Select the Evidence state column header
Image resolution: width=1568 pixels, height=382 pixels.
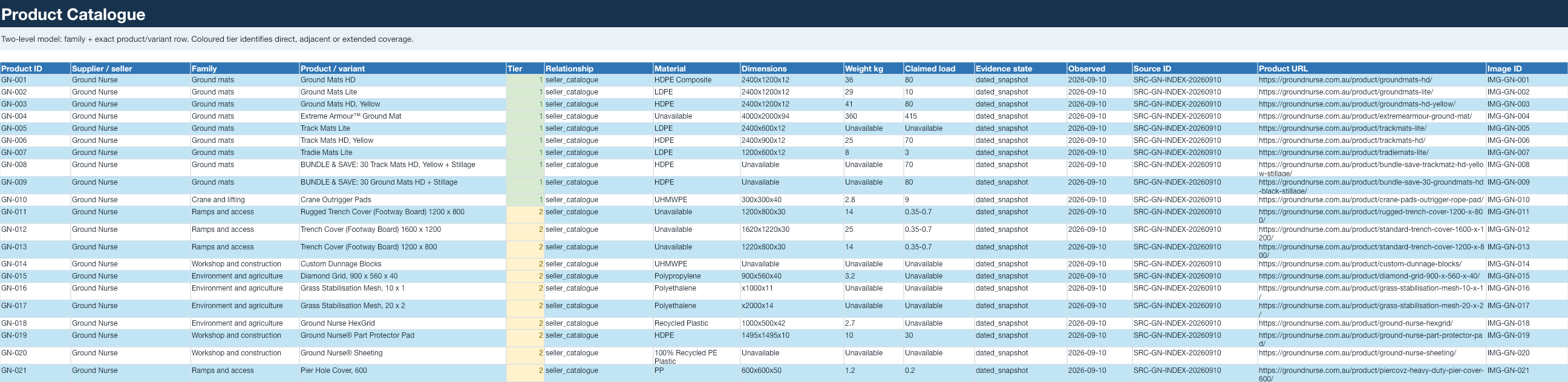click(x=1020, y=68)
